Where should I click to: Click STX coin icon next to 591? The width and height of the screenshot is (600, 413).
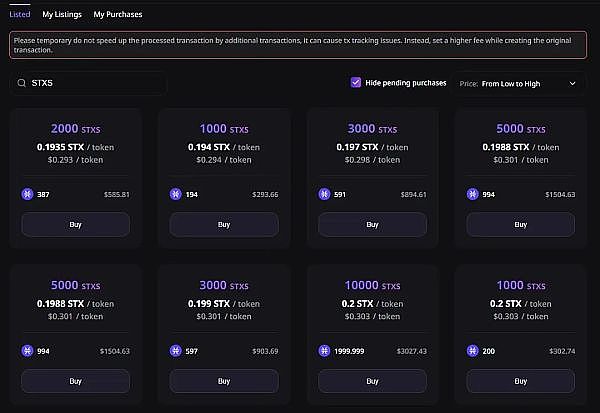[x=324, y=194]
